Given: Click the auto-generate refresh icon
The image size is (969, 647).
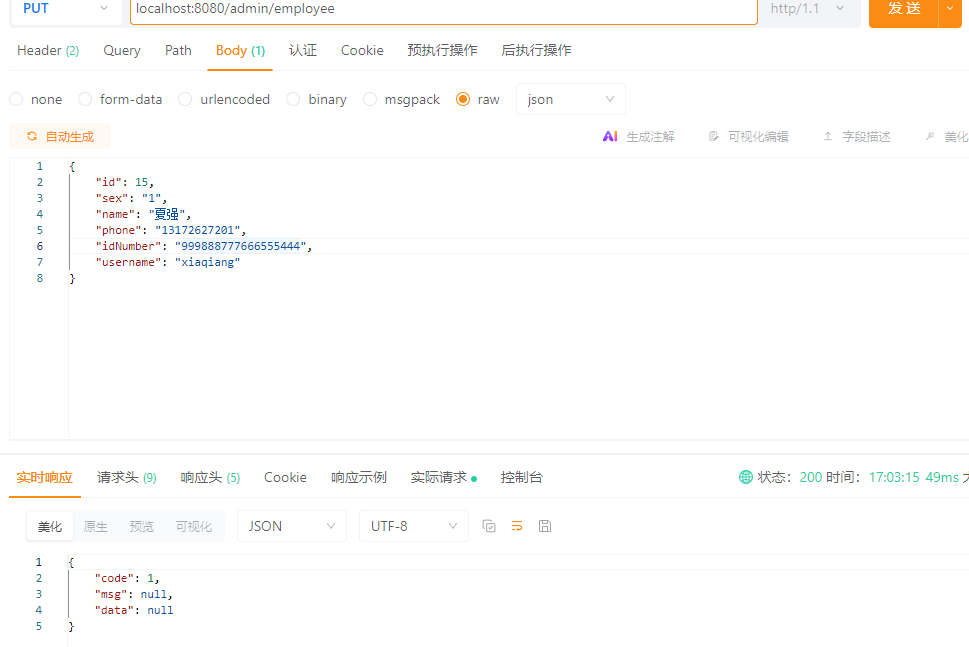Looking at the screenshot, I should (x=32, y=136).
